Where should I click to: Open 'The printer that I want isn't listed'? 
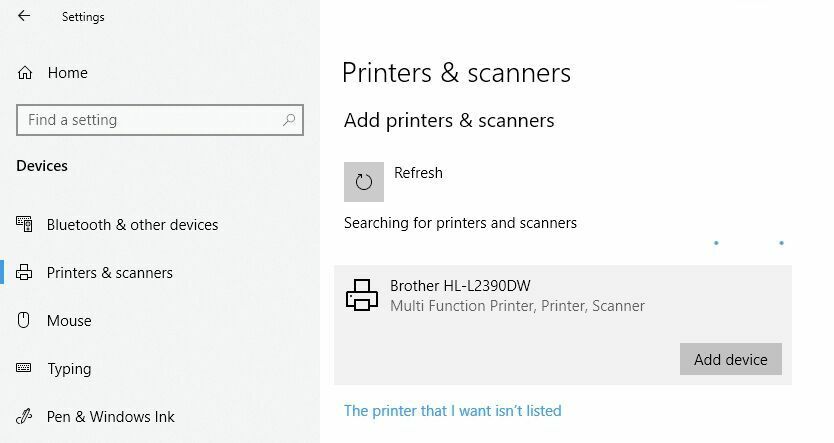pyautogui.click(x=453, y=411)
